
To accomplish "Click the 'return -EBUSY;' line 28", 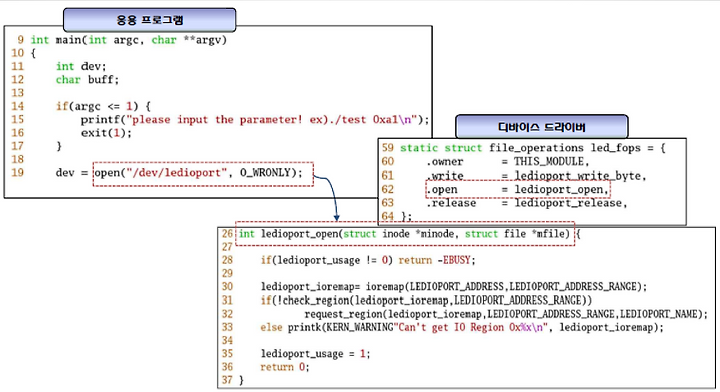I will pyautogui.click(x=368, y=260).
